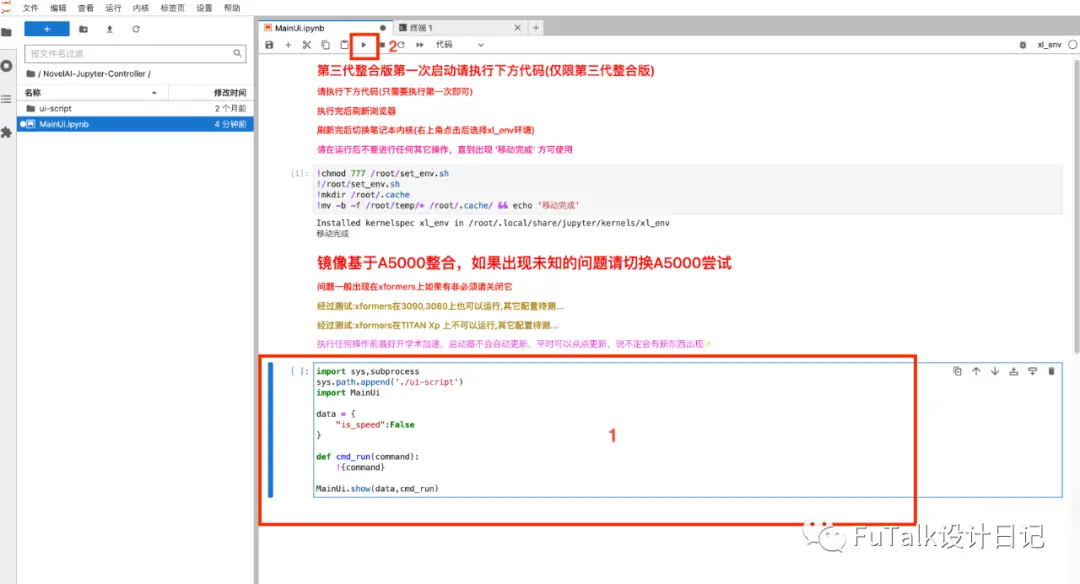Click the file name filter search field

point(135,54)
